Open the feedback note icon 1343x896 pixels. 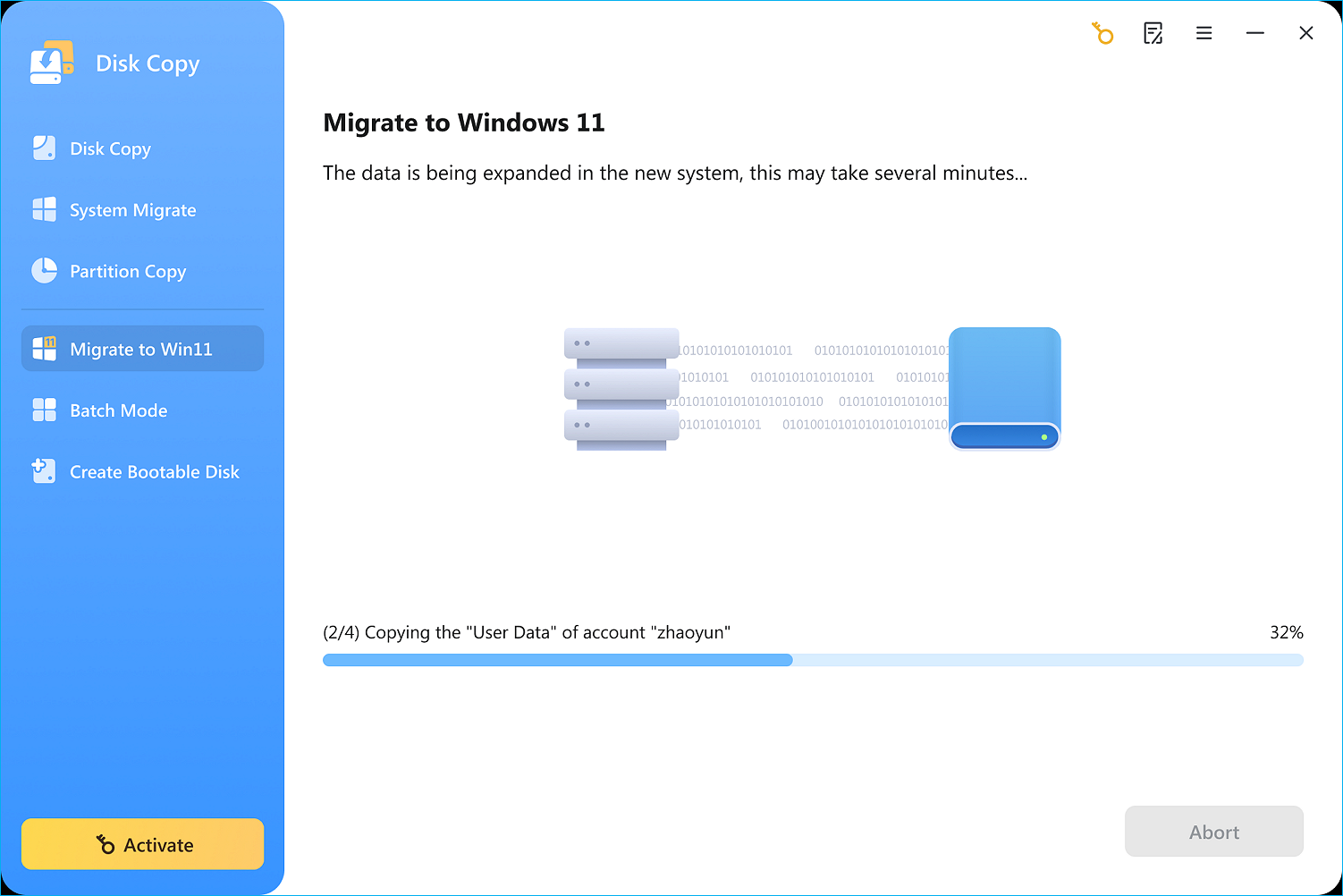pyautogui.click(x=1153, y=33)
